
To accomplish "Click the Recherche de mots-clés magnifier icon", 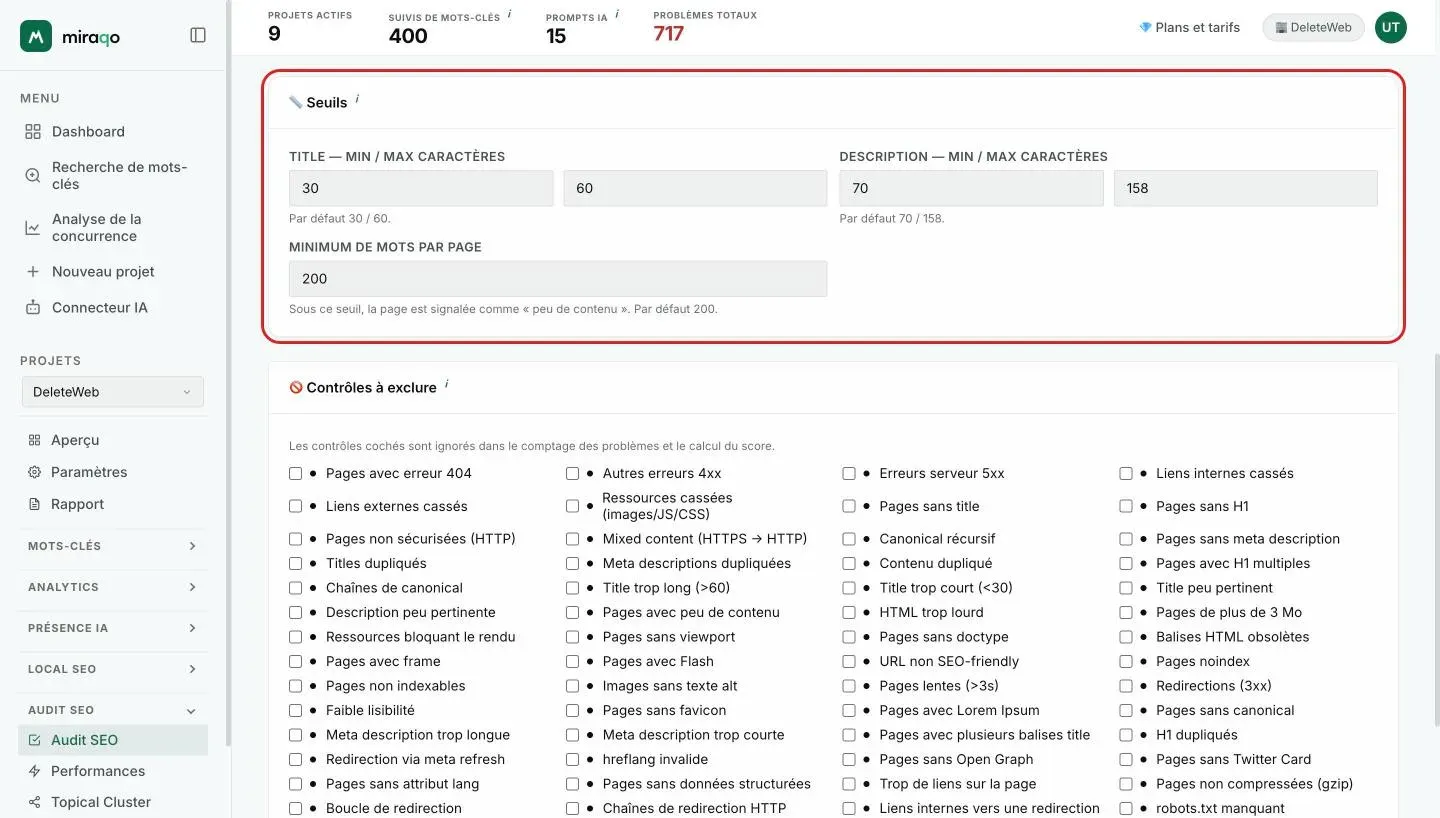I will click(x=33, y=175).
